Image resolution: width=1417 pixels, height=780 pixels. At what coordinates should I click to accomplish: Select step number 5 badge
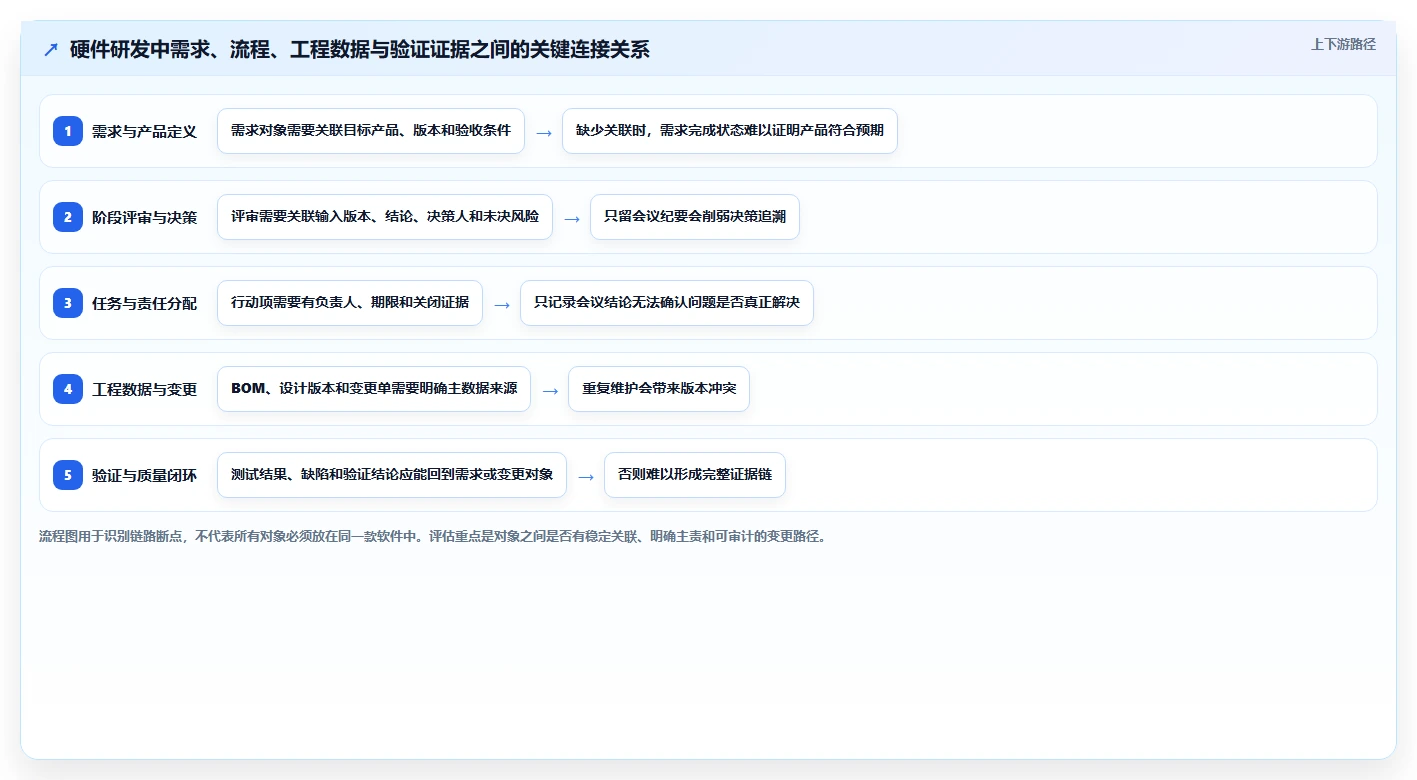click(68, 475)
